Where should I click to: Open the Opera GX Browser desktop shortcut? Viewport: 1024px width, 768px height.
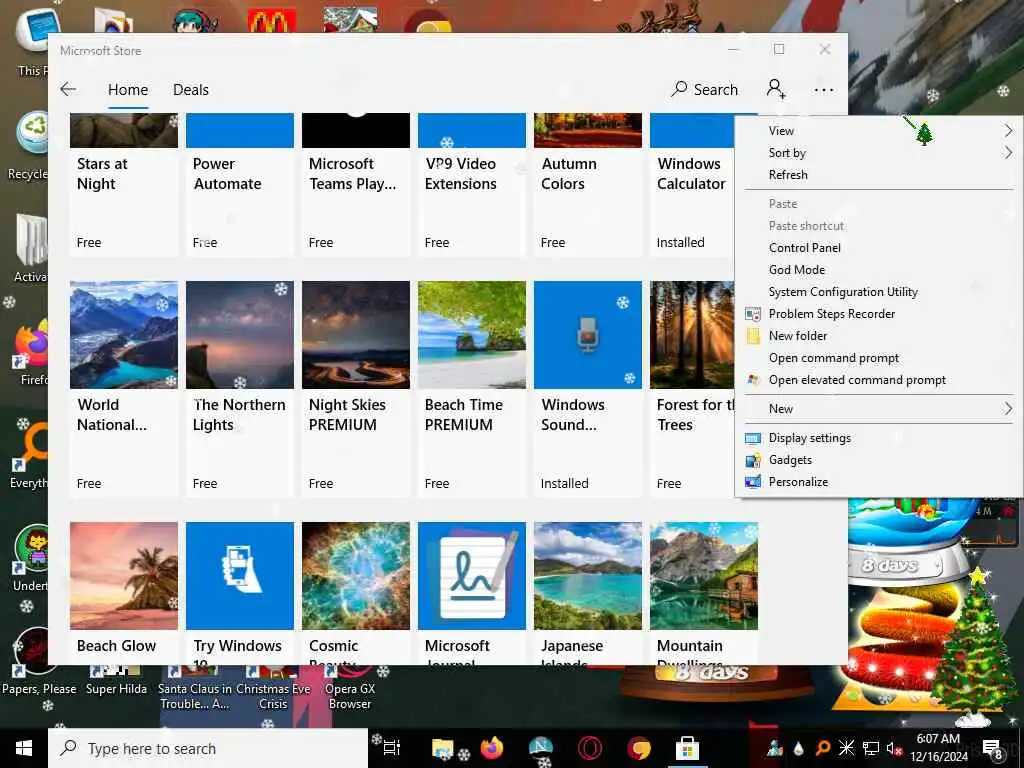point(350,688)
